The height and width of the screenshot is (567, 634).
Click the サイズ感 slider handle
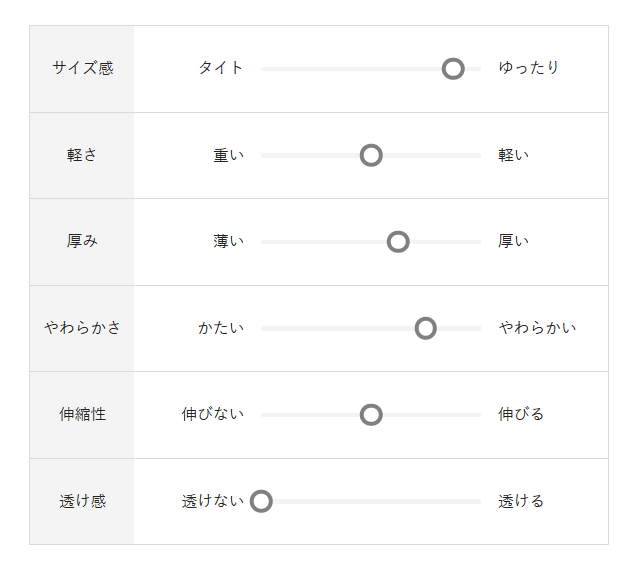(453, 69)
